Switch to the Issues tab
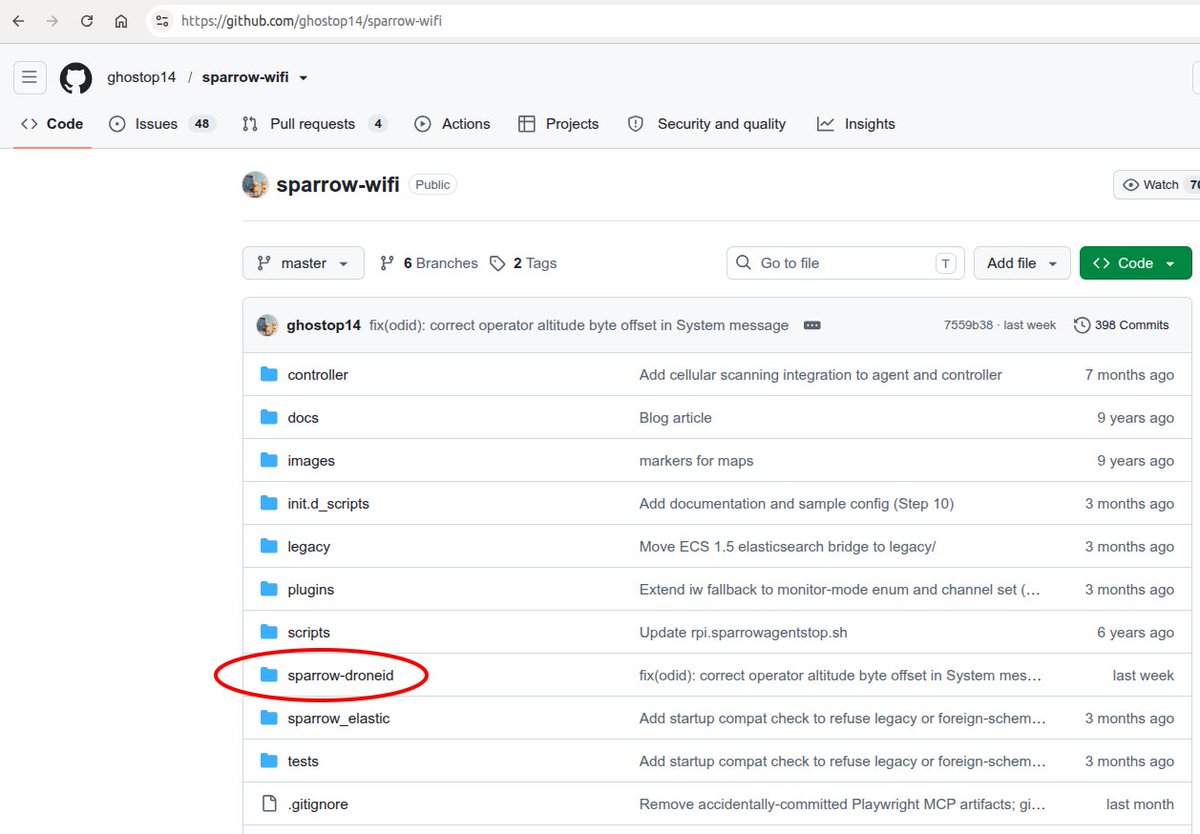 pyautogui.click(x=161, y=124)
